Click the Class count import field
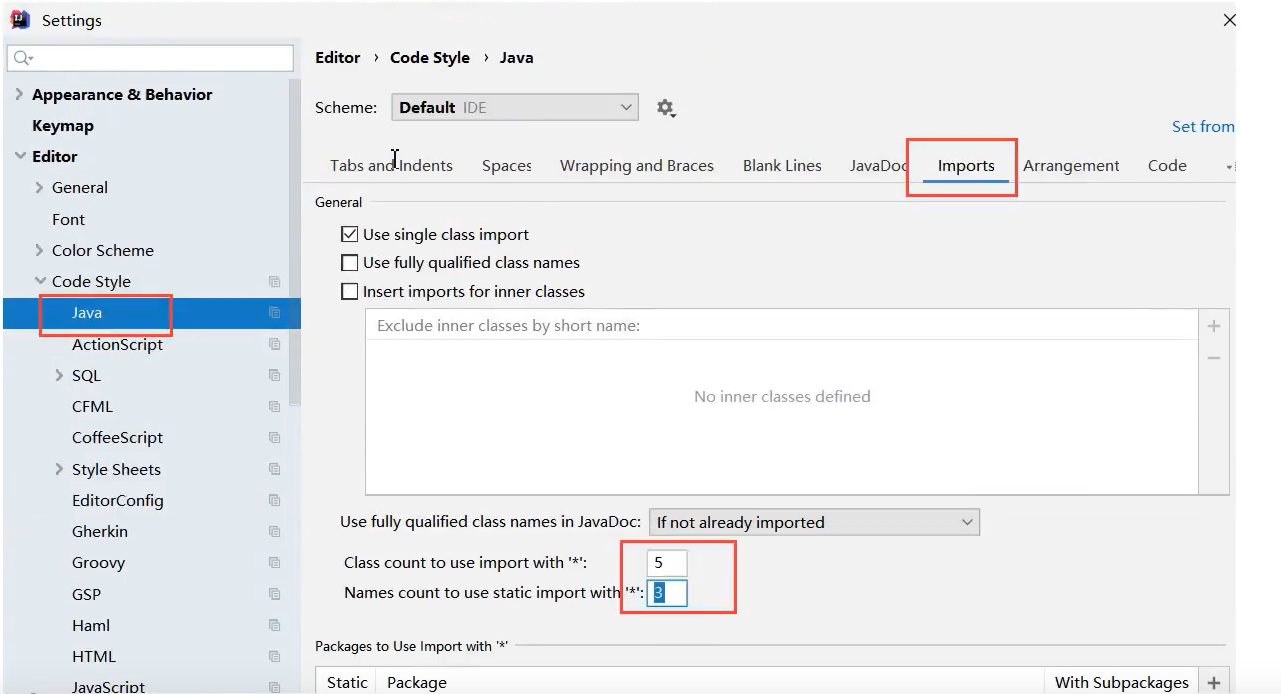 (667, 563)
